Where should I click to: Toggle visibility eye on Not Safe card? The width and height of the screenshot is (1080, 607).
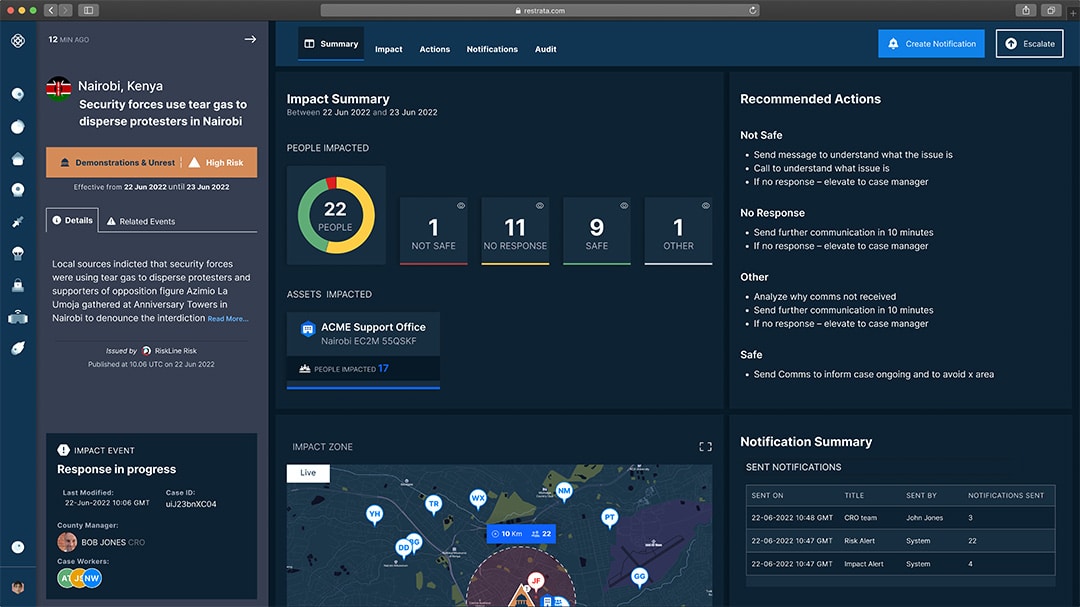pyautogui.click(x=461, y=206)
